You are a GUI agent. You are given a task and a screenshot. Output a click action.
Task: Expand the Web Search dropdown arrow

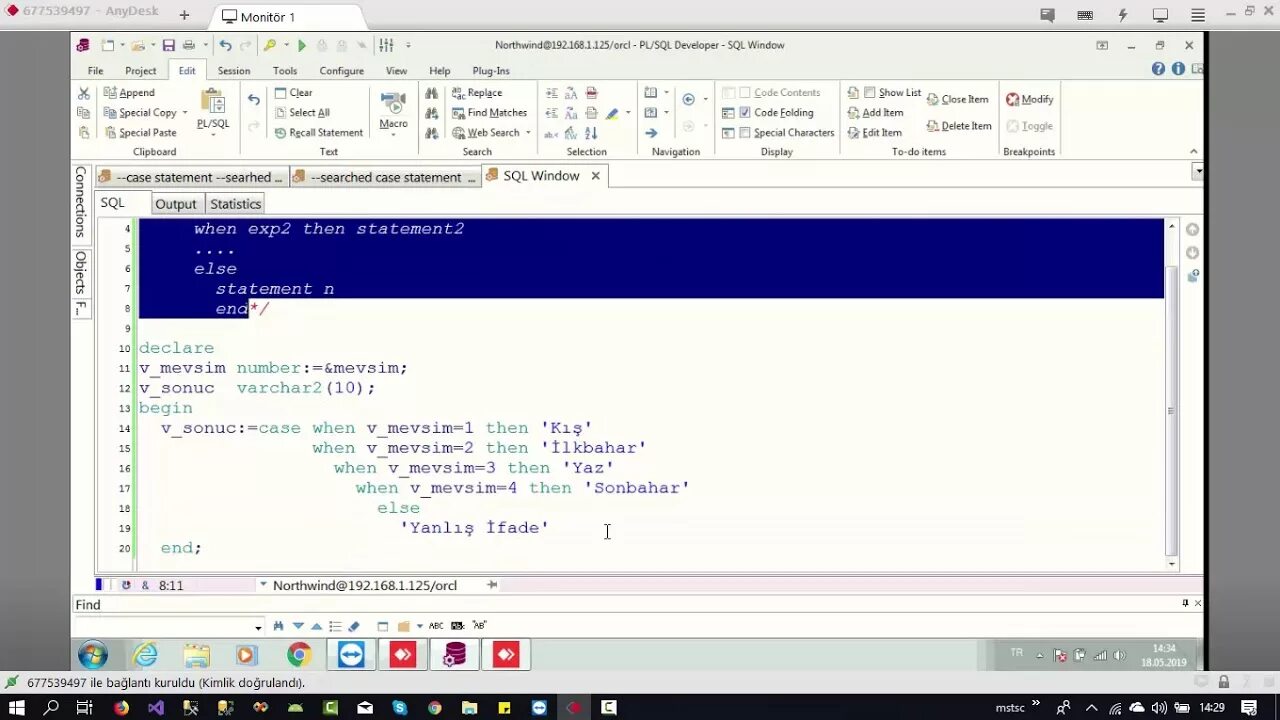528,133
